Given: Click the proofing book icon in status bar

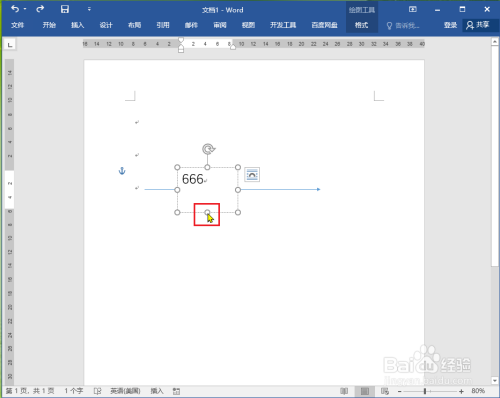Looking at the screenshot, I should point(97,391).
